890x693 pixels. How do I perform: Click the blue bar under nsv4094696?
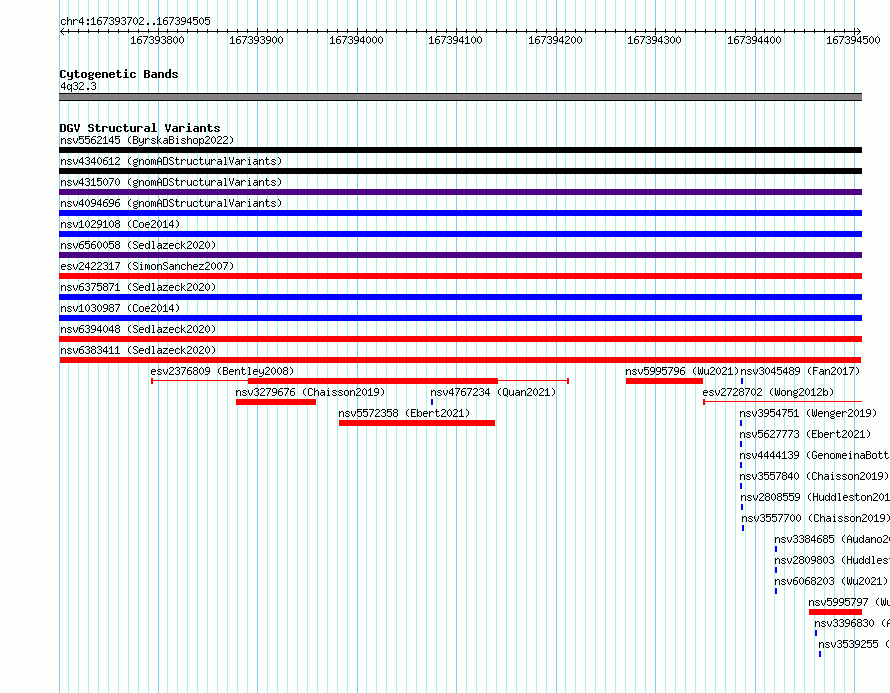tap(460, 213)
